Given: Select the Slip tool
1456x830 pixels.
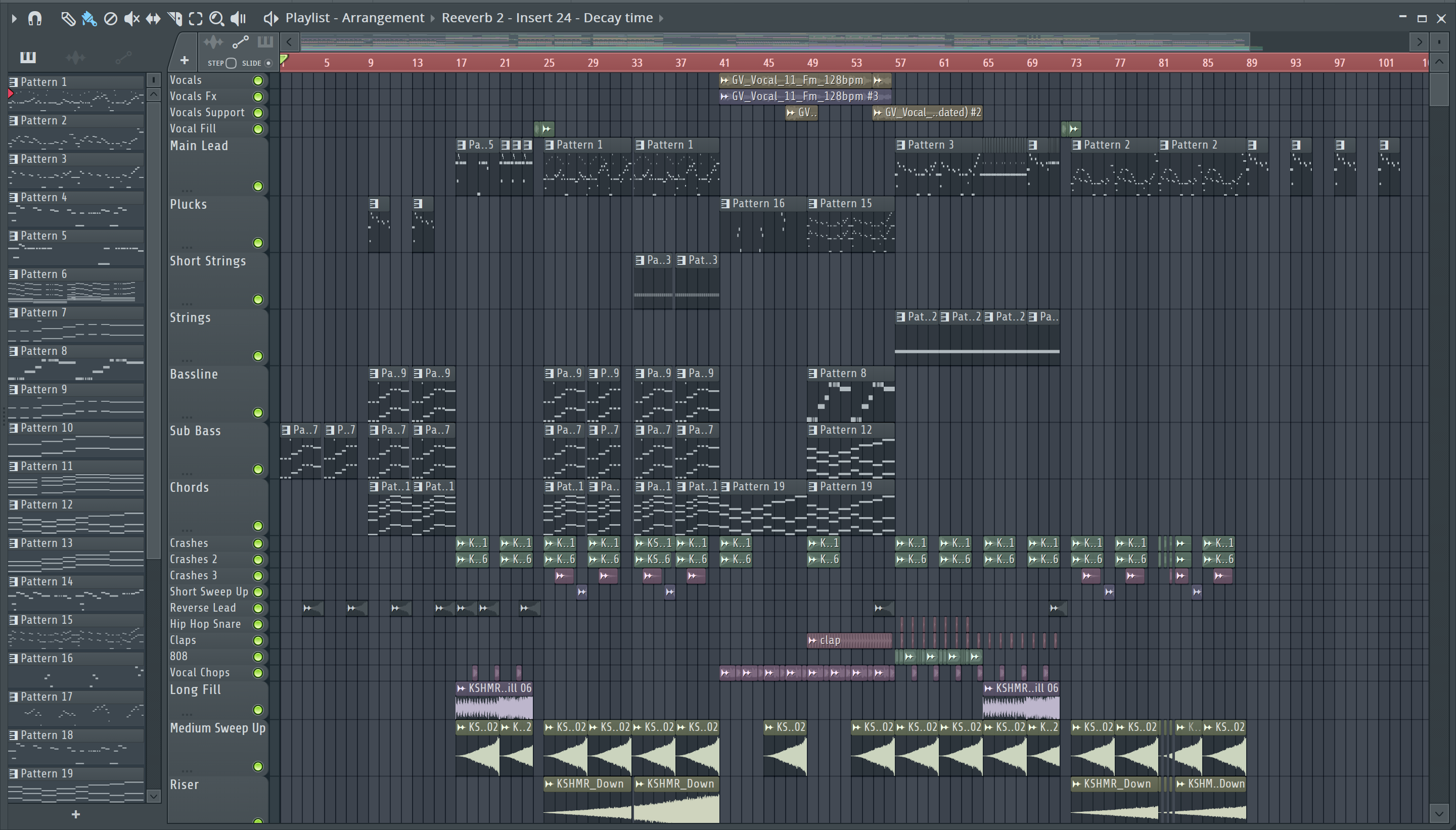Looking at the screenshot, I should (153, 19).
